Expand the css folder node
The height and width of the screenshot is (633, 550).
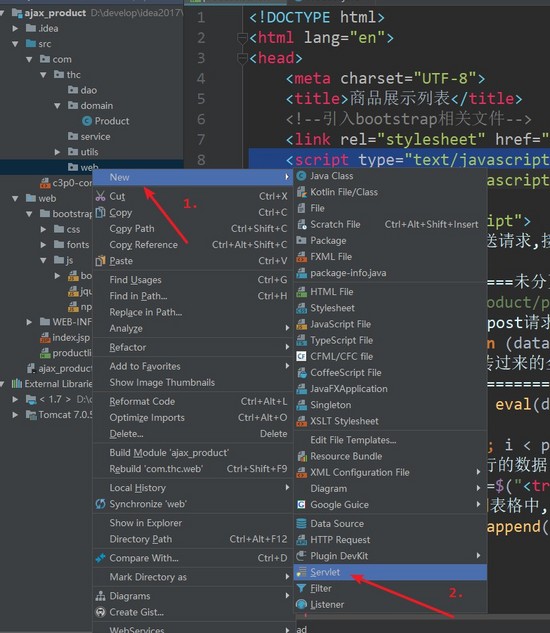[43, 229]
